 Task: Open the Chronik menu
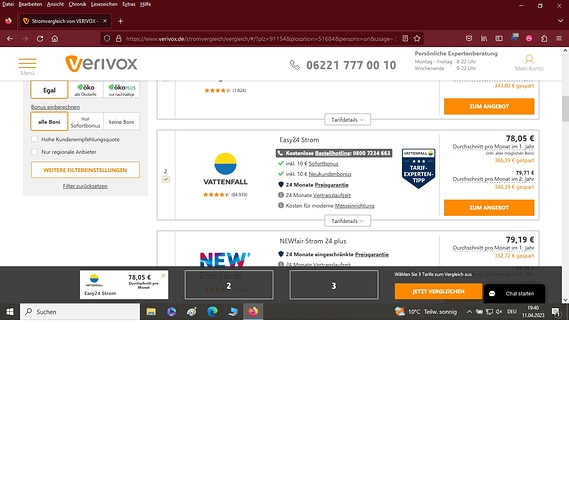point(77,4)
